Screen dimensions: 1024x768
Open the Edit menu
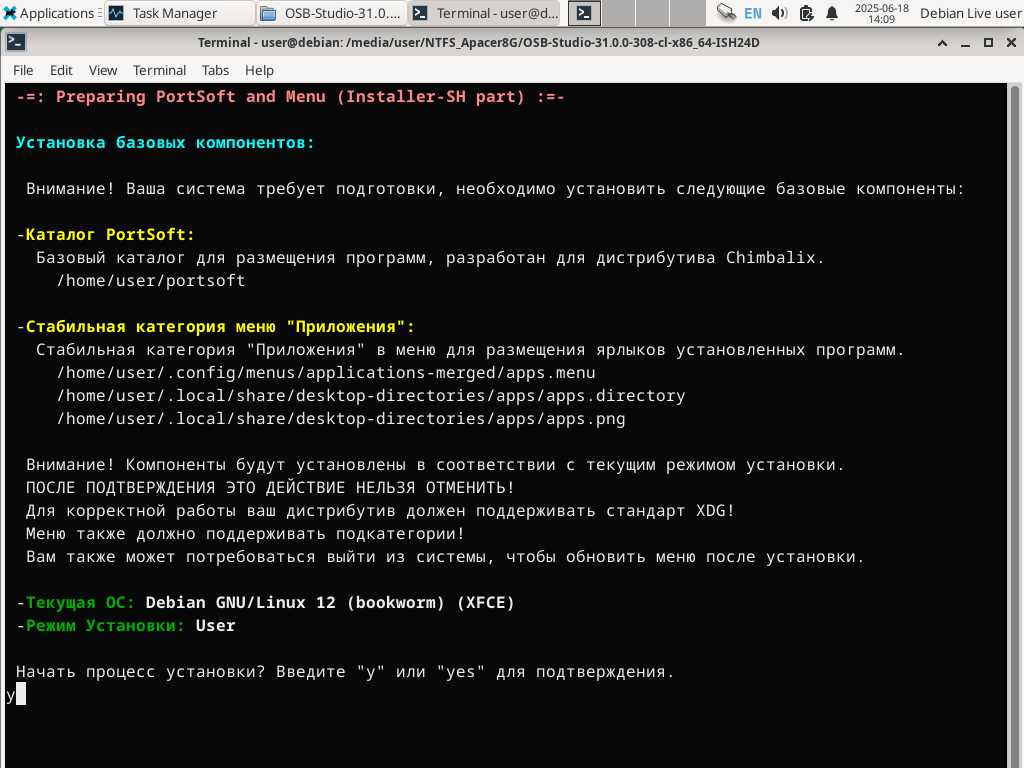click(x=61, y=70)
